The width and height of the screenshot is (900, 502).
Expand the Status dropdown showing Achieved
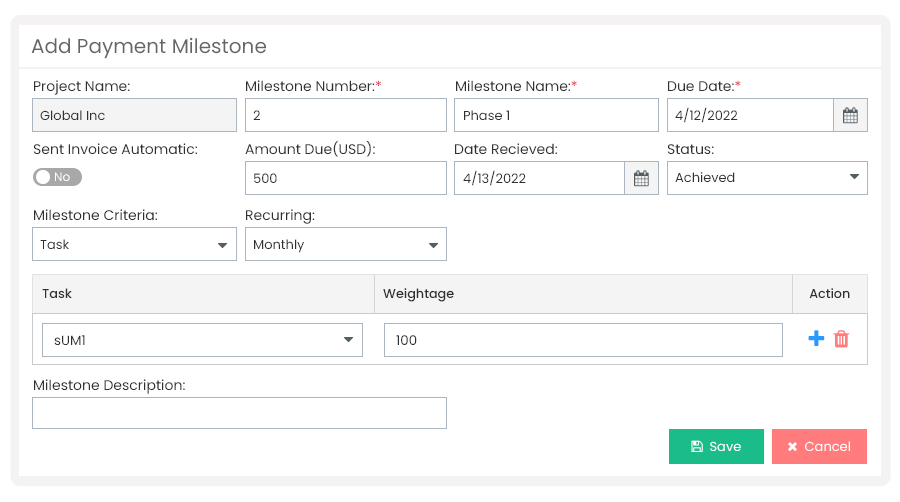click(x=767, y=178)
